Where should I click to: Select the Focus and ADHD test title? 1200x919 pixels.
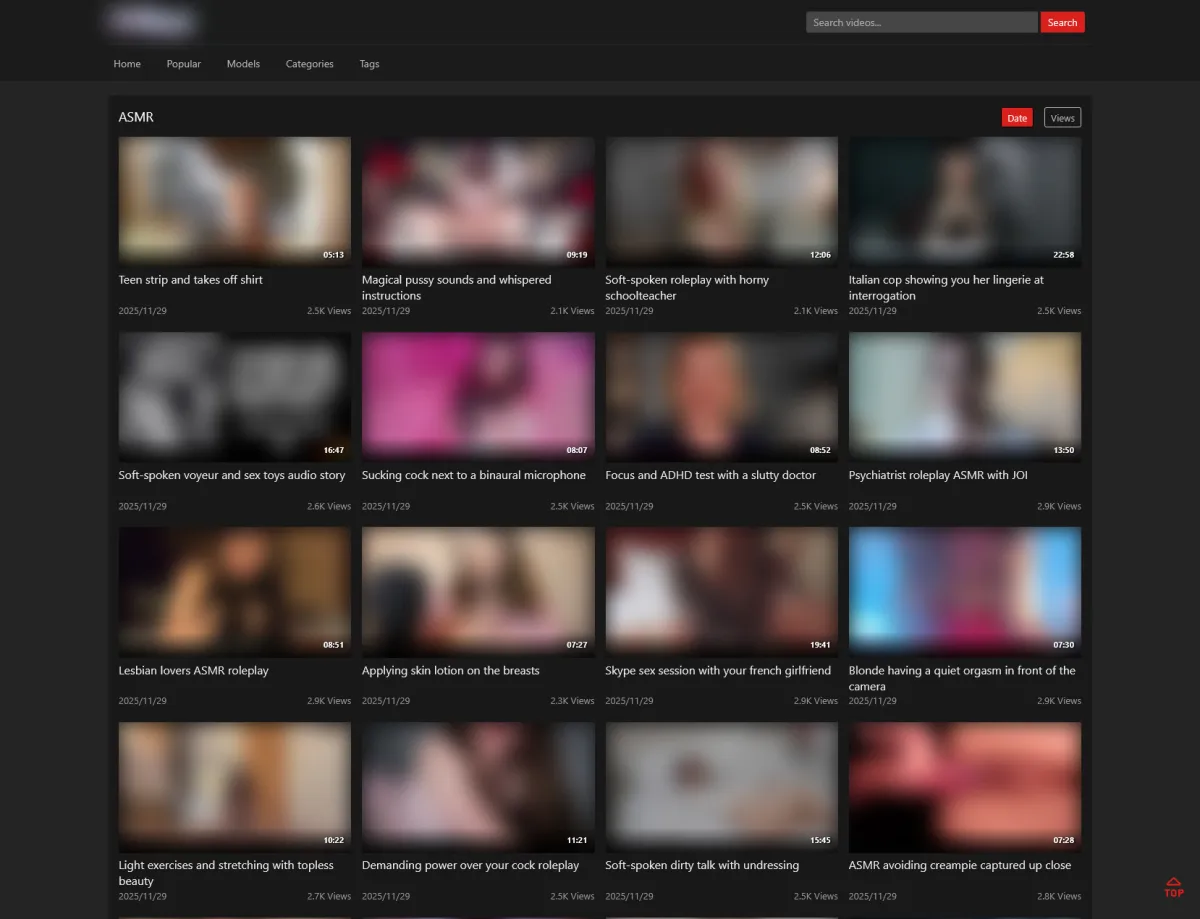[710, 475]
